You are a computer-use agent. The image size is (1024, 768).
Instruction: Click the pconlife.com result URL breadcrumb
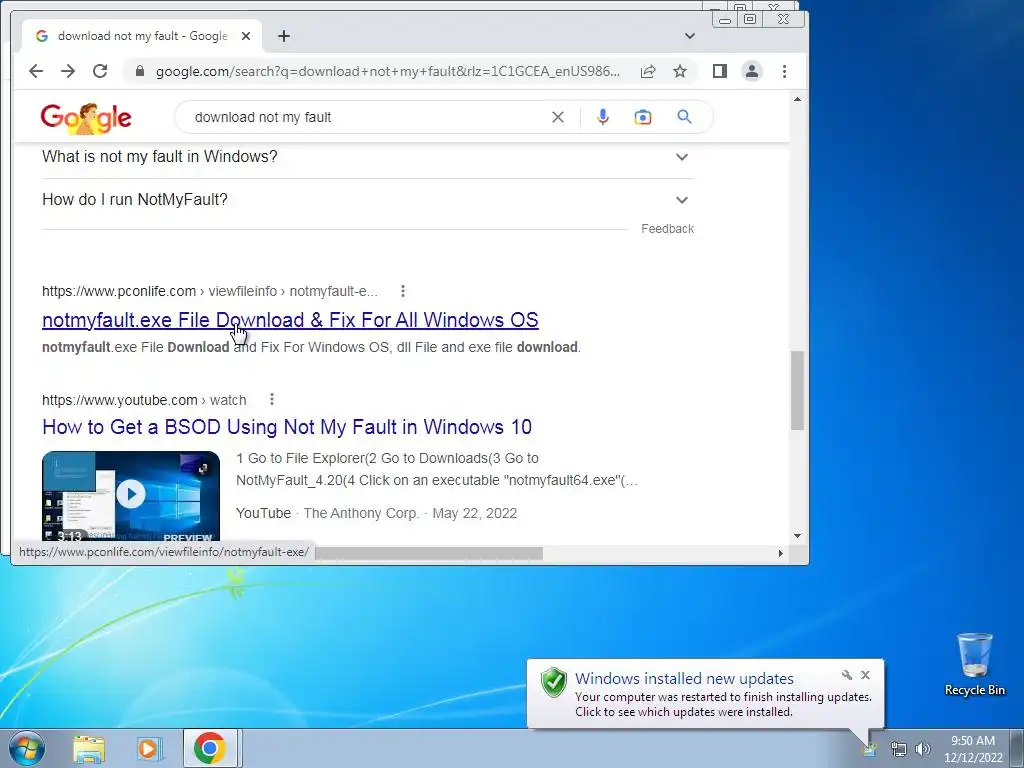click(210, 291)
